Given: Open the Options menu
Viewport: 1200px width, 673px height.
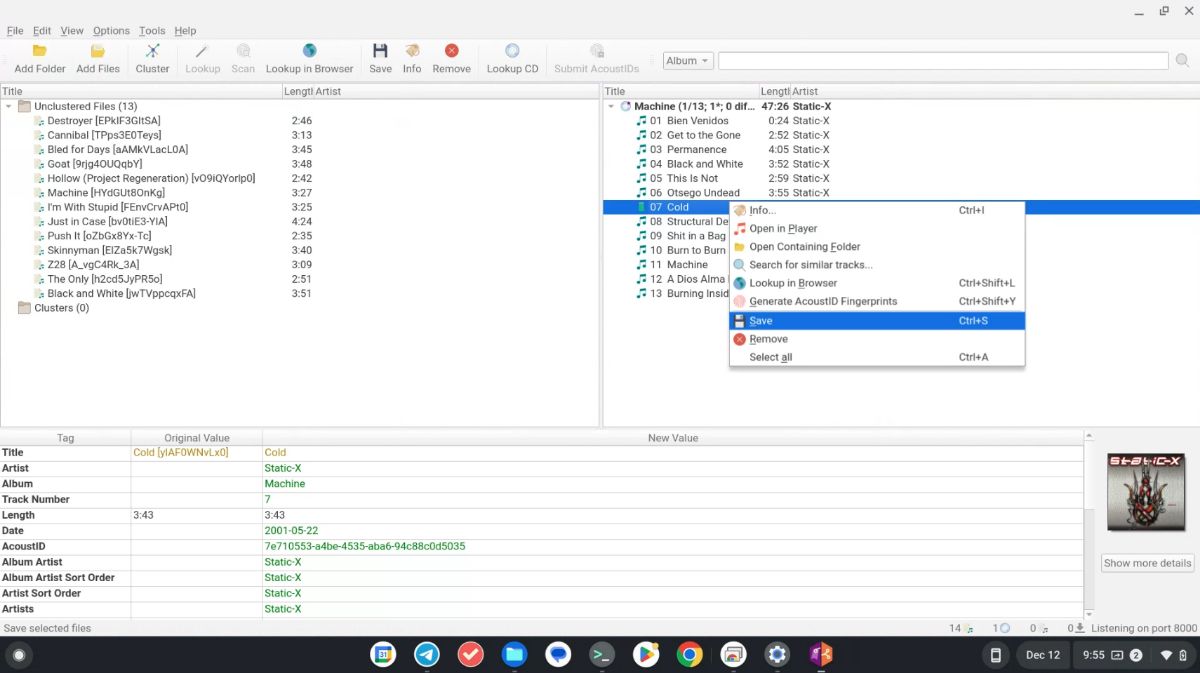Looking at the screenshot, I should pyautogui.click(x=111, y=30).
